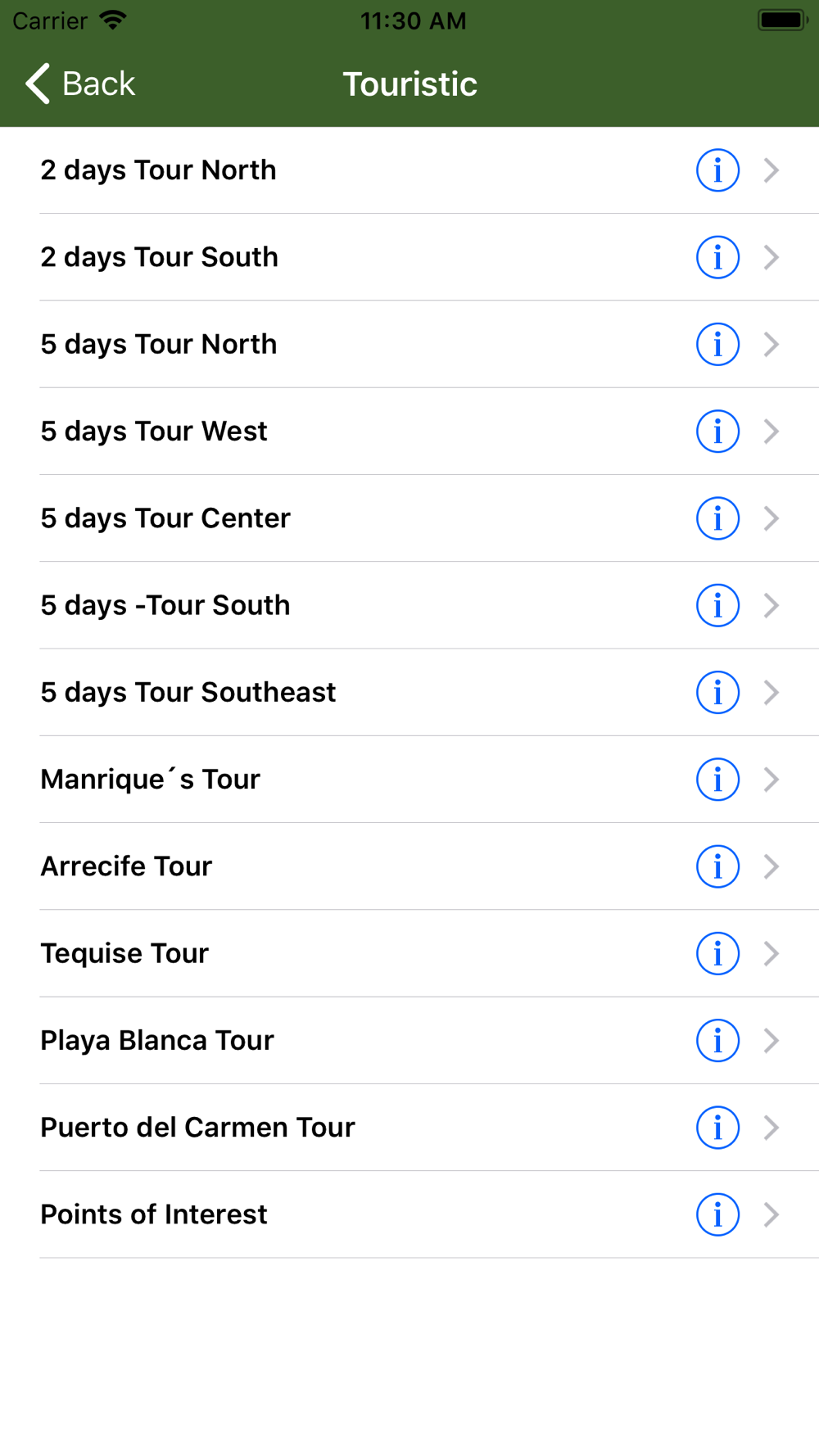Screen dimensions: 819x1456
Task: Expand 5 days -Tour South chevron
Action: [x=771, y=606]
